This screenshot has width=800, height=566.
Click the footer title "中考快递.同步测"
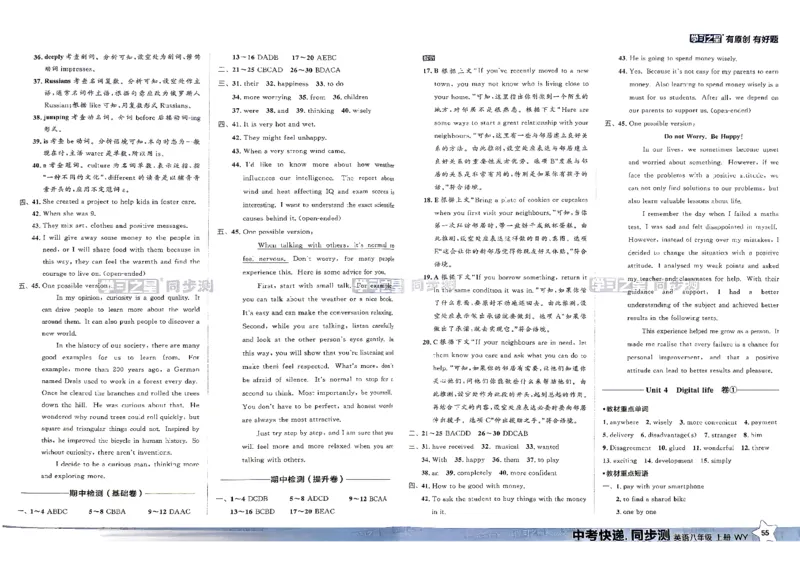coord(620,535)
